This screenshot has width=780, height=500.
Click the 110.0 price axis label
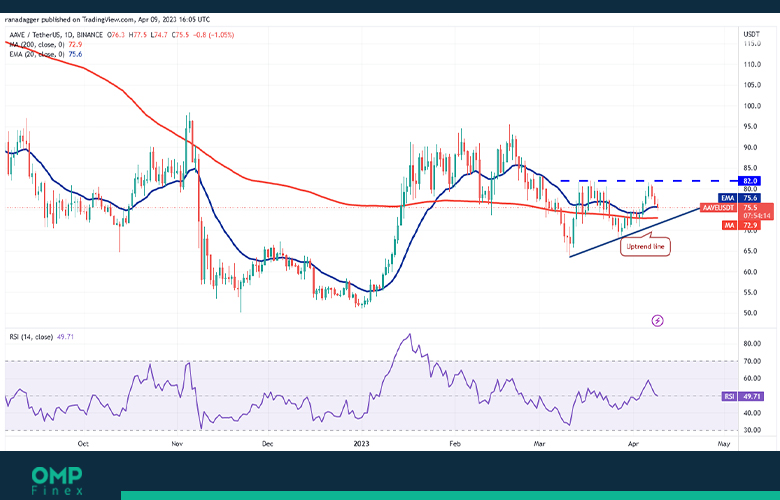[752, 64]
